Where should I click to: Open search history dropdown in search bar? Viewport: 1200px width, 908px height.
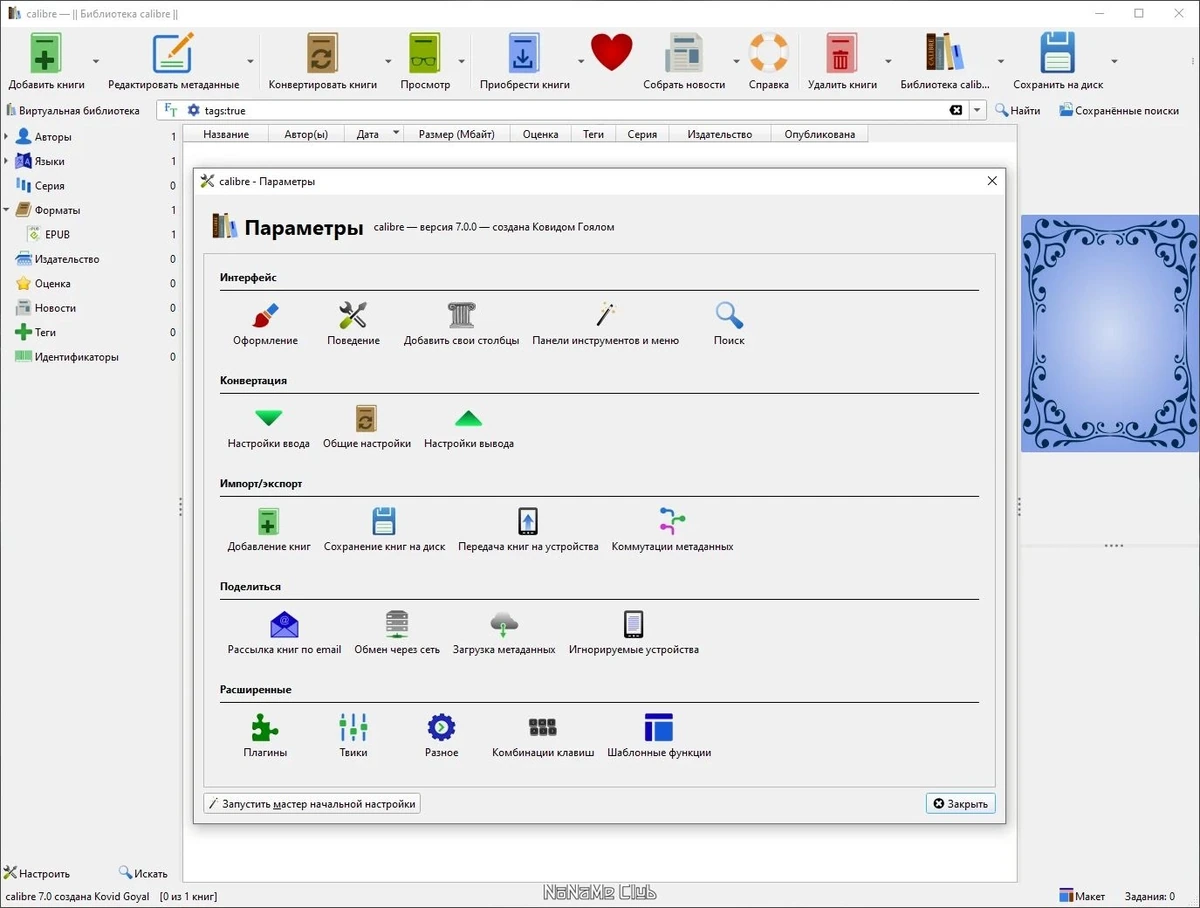point(977,111)
